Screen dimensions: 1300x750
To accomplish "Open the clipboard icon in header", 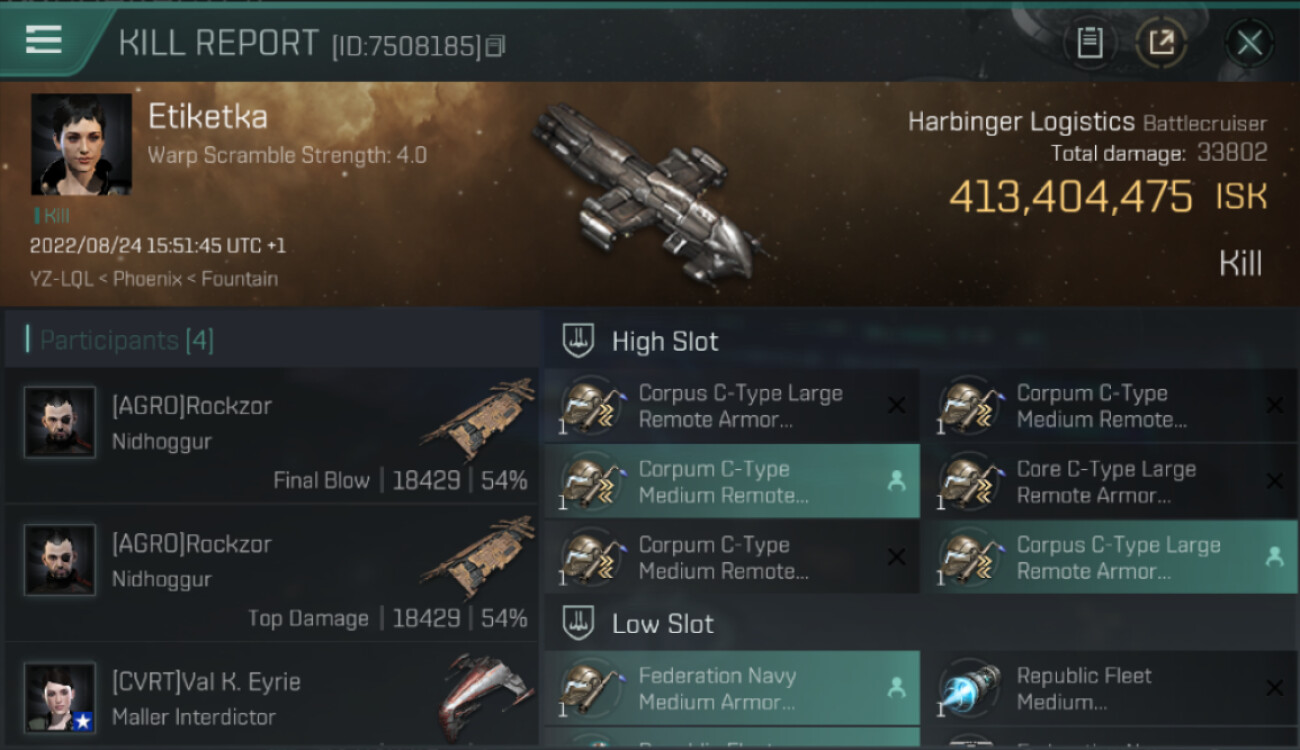I will [1089, 43].
